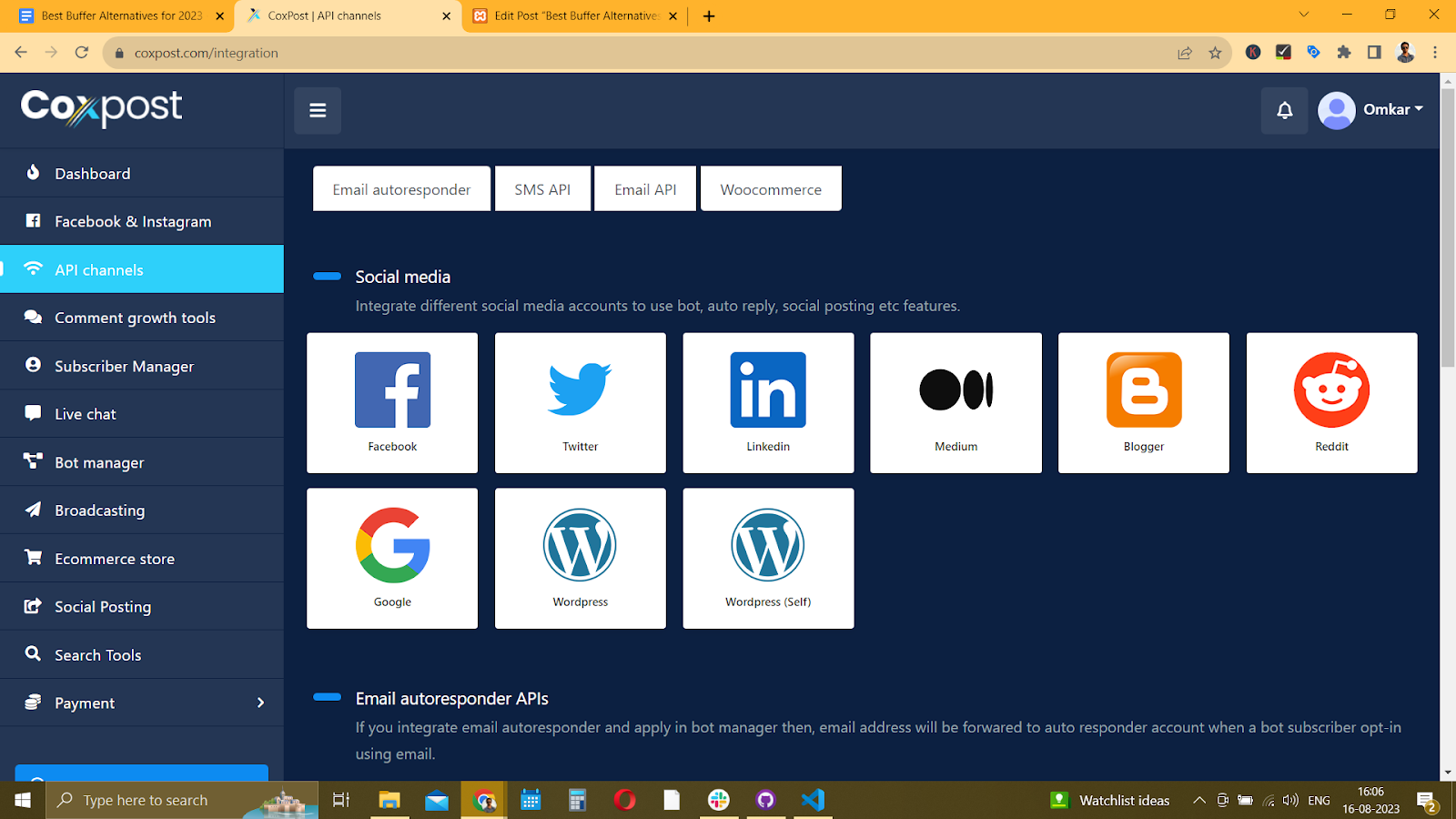Go back to the previous page
The image size is (1456, 819).
pyautogui.click(x=21, y=53)
